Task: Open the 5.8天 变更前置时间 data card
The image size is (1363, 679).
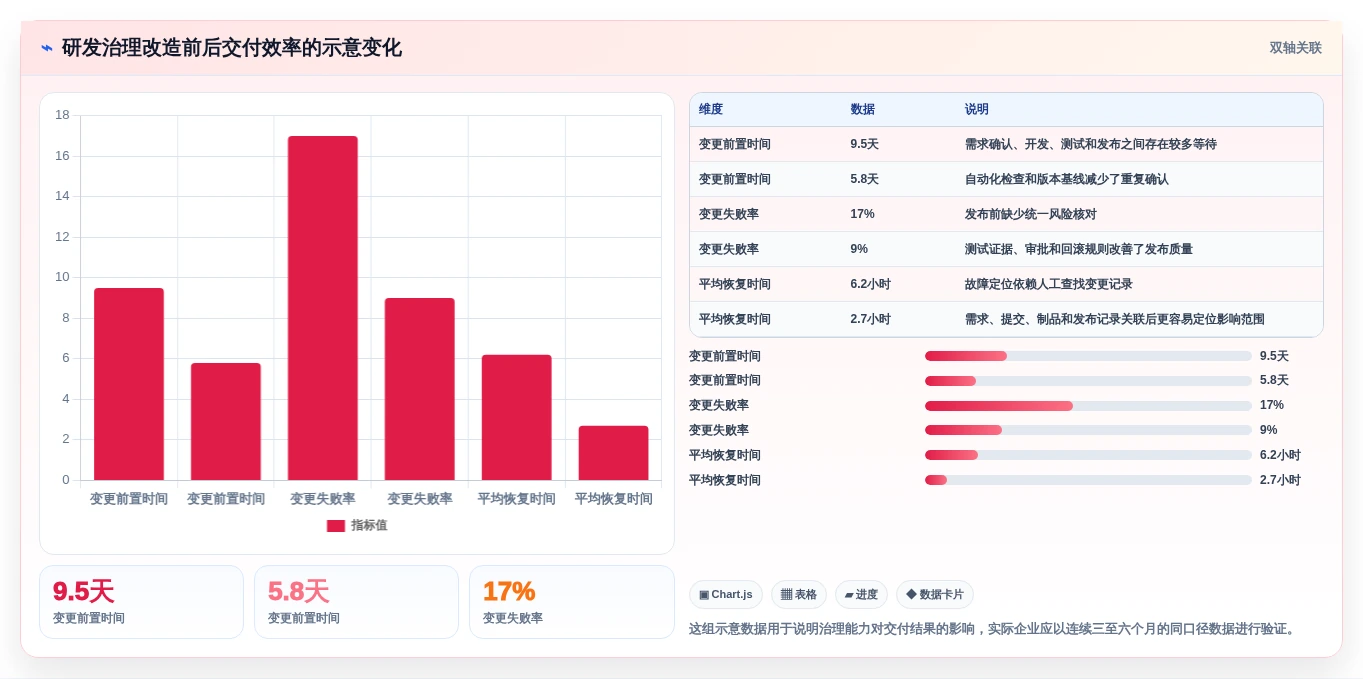Action: 356,602
